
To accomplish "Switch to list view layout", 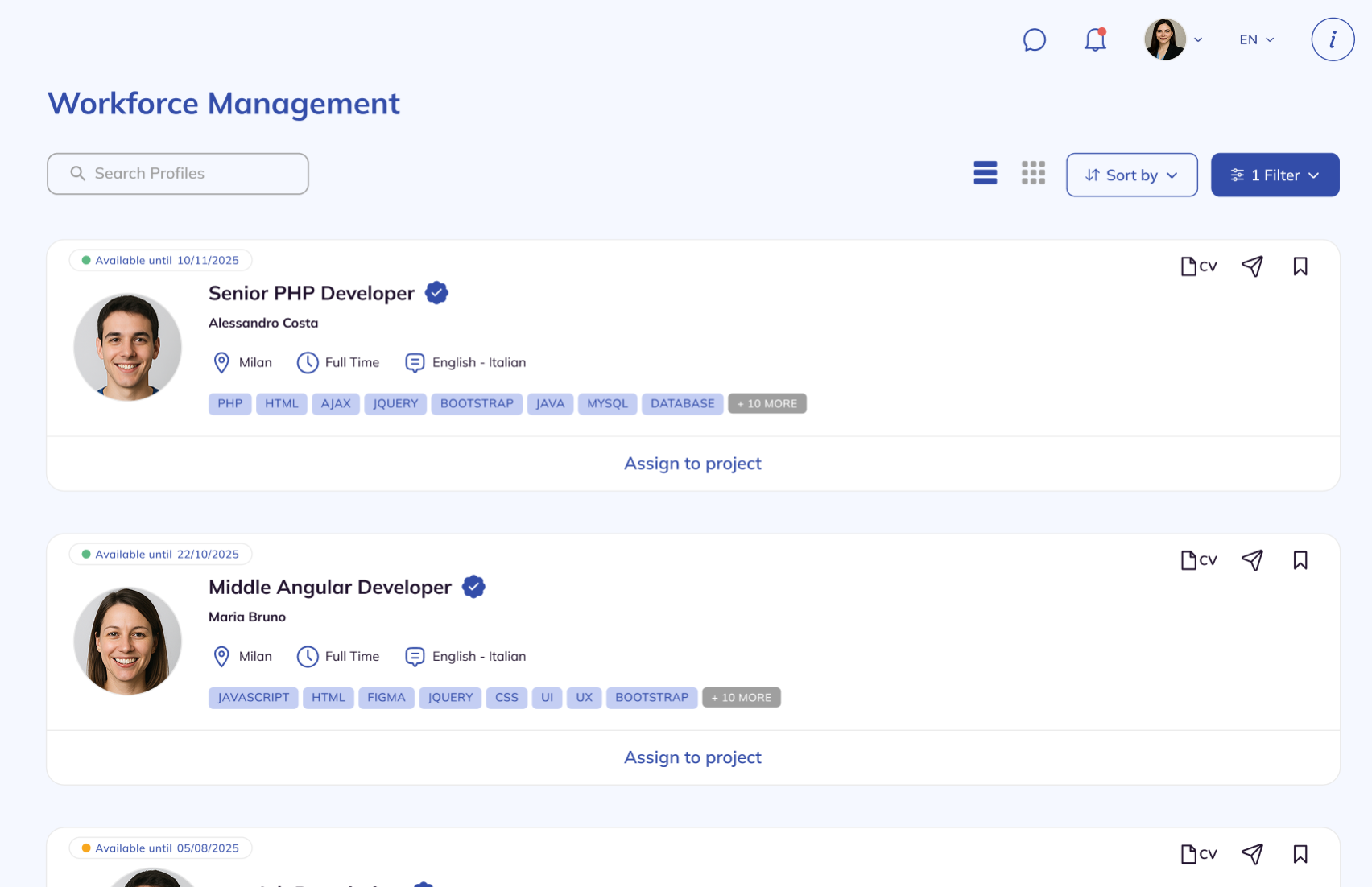I will click(x=985, y=173).
